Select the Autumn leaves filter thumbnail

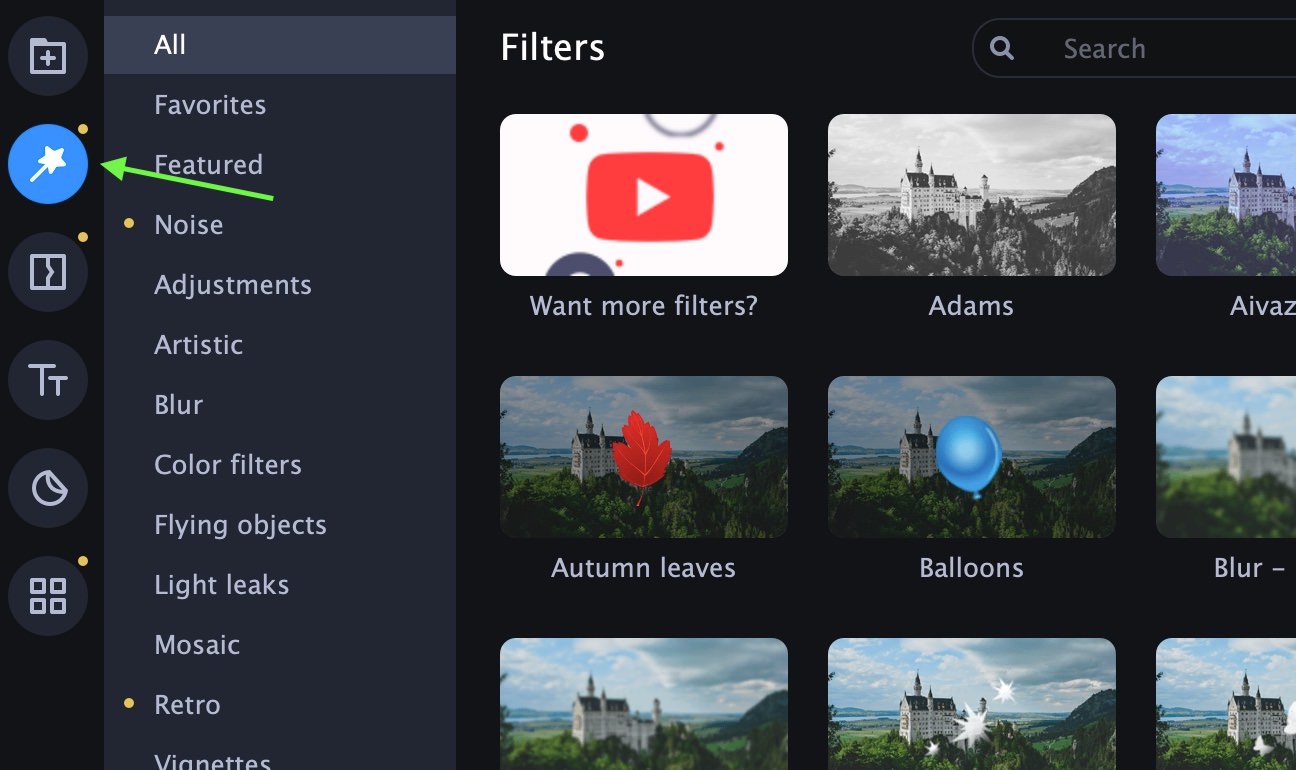coord(644,457)
